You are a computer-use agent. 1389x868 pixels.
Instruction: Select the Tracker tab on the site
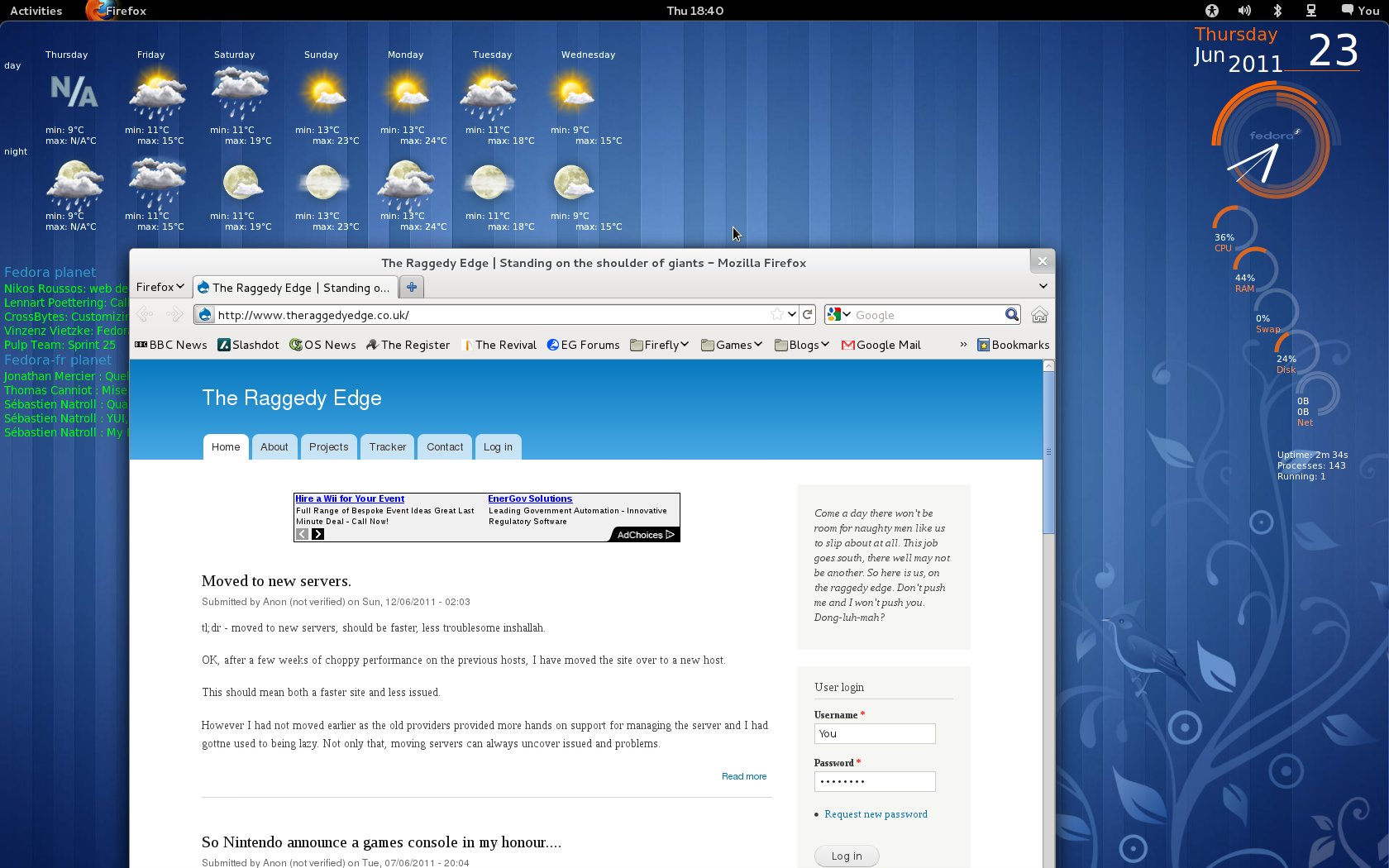point(388,446)
